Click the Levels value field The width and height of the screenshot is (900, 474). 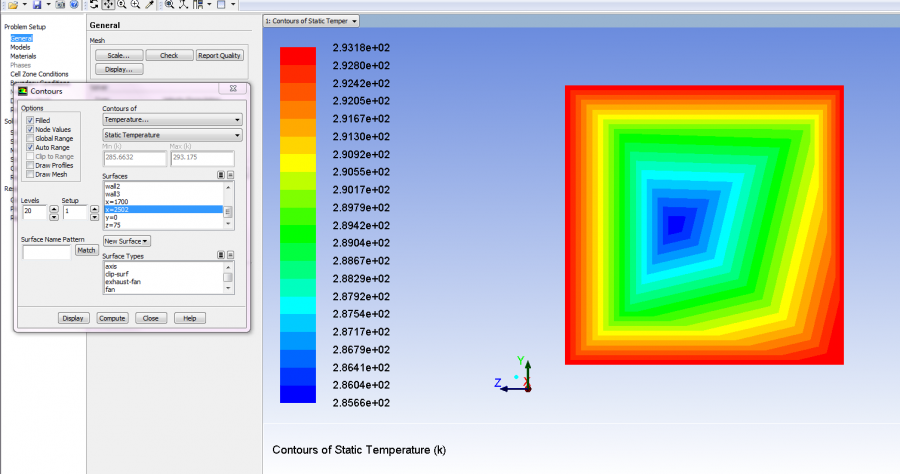(34, 212)
